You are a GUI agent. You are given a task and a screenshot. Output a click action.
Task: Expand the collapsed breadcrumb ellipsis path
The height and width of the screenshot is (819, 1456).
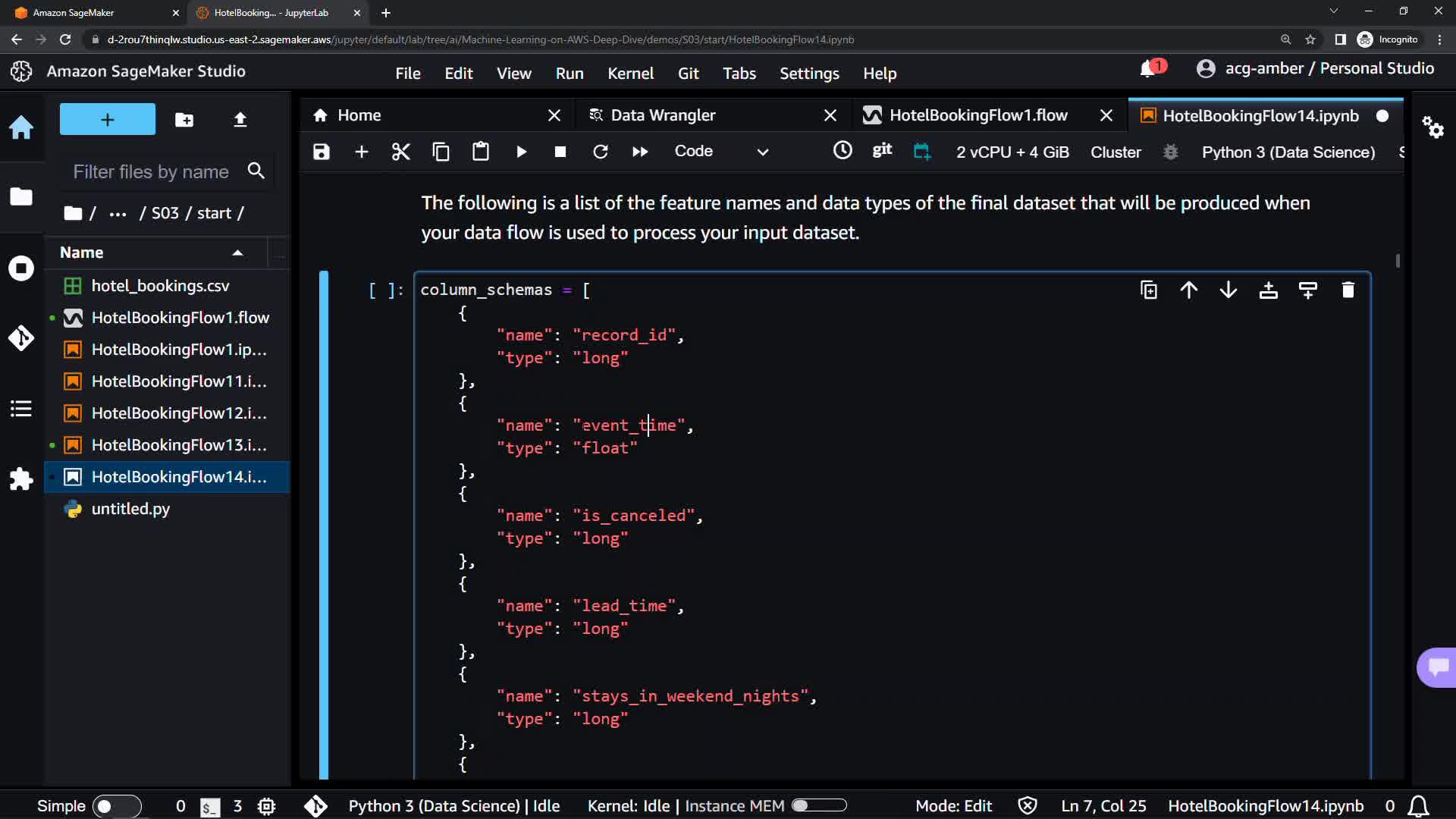(x=118, y=214)
